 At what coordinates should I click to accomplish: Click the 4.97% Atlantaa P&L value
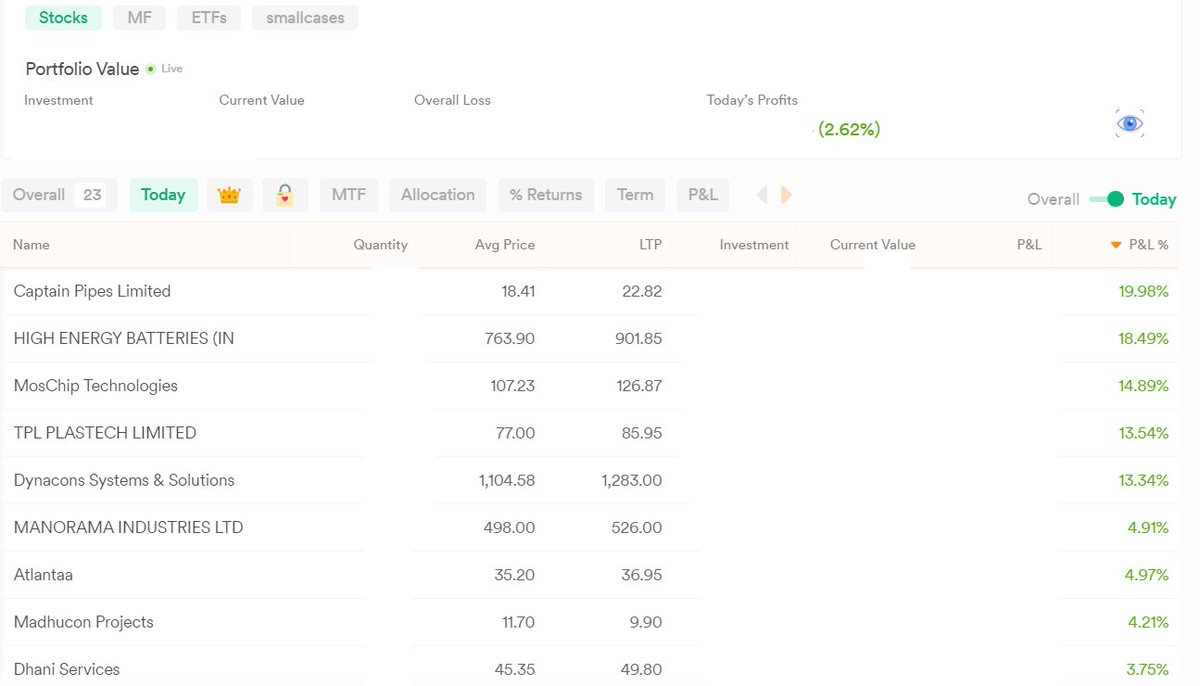coord(1147,575)
